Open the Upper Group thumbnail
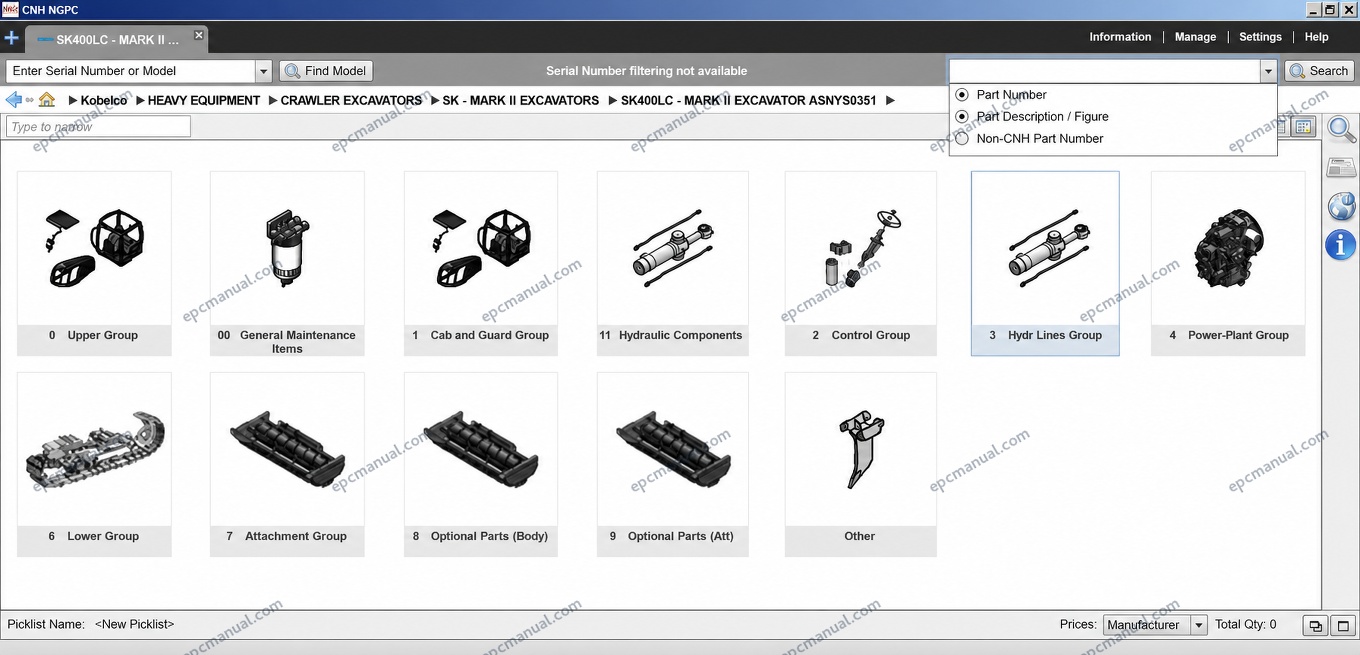The width and height of the screenshot is (1360, 655). pyautogui.click(x=94, y=263)
